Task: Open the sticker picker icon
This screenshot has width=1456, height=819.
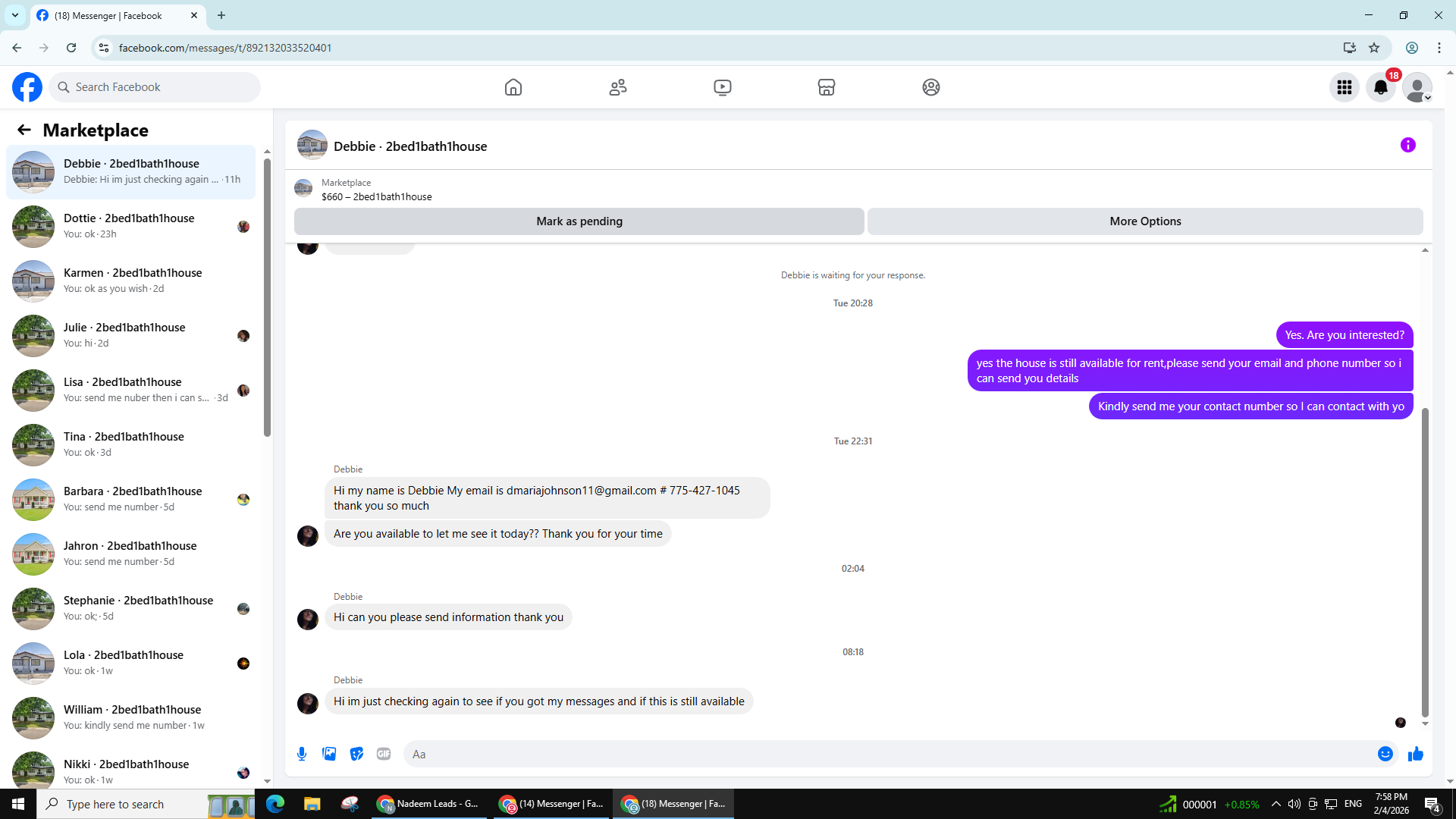Action: click(x=356, y=754)
